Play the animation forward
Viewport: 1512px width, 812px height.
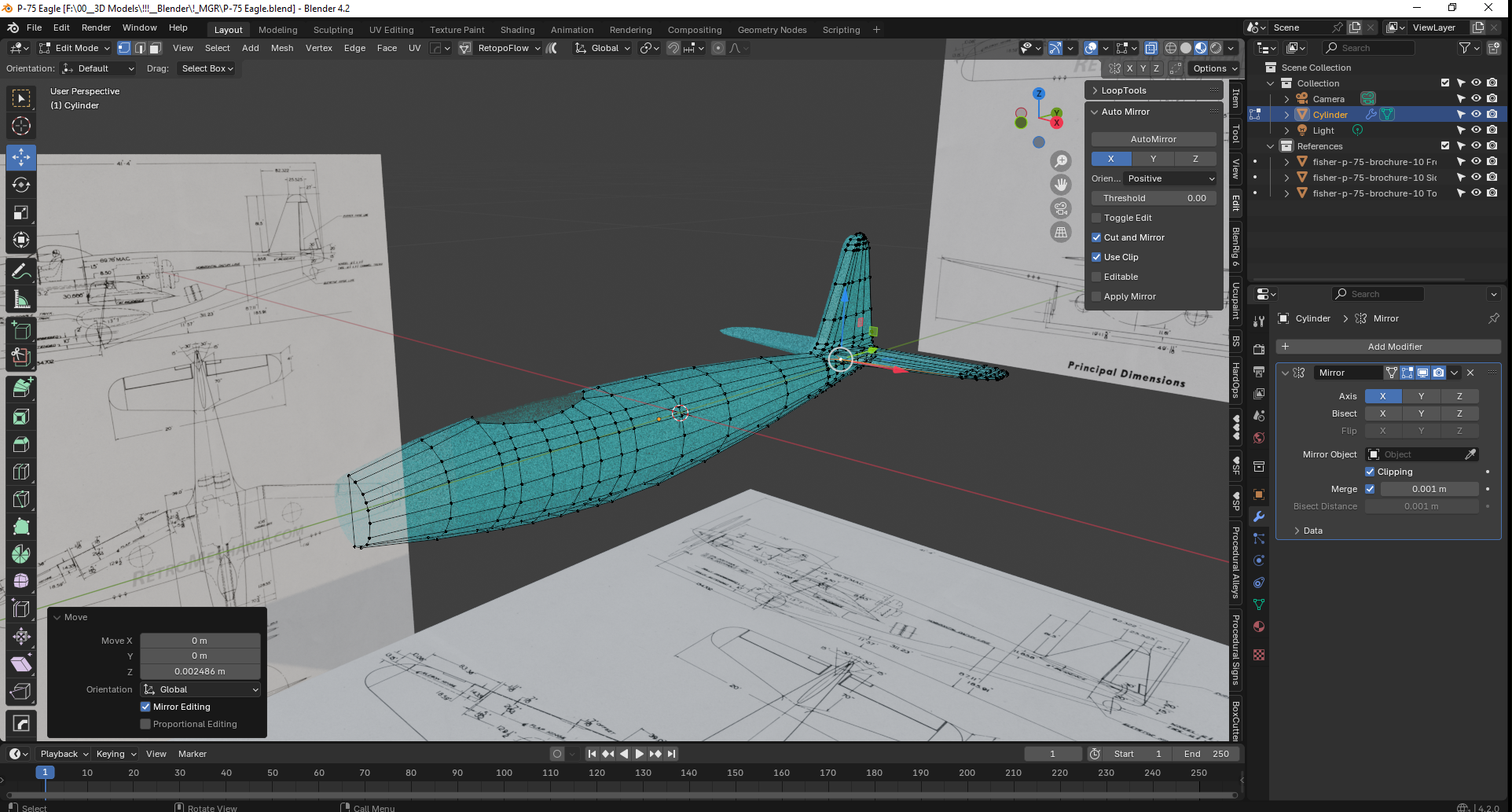[639, 754]
